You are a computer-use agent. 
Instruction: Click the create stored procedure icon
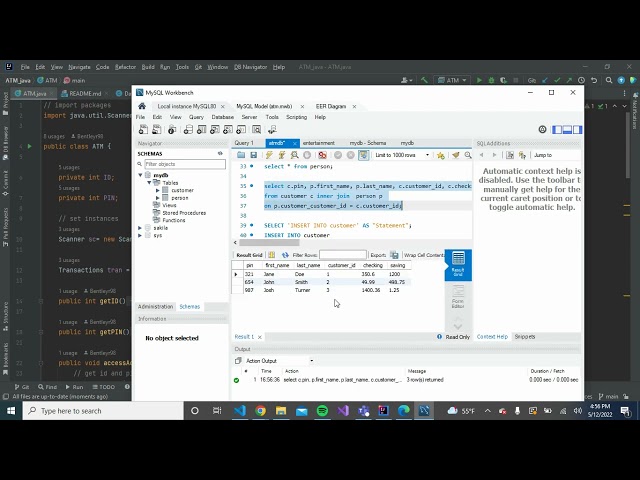(x=228, y=130)
